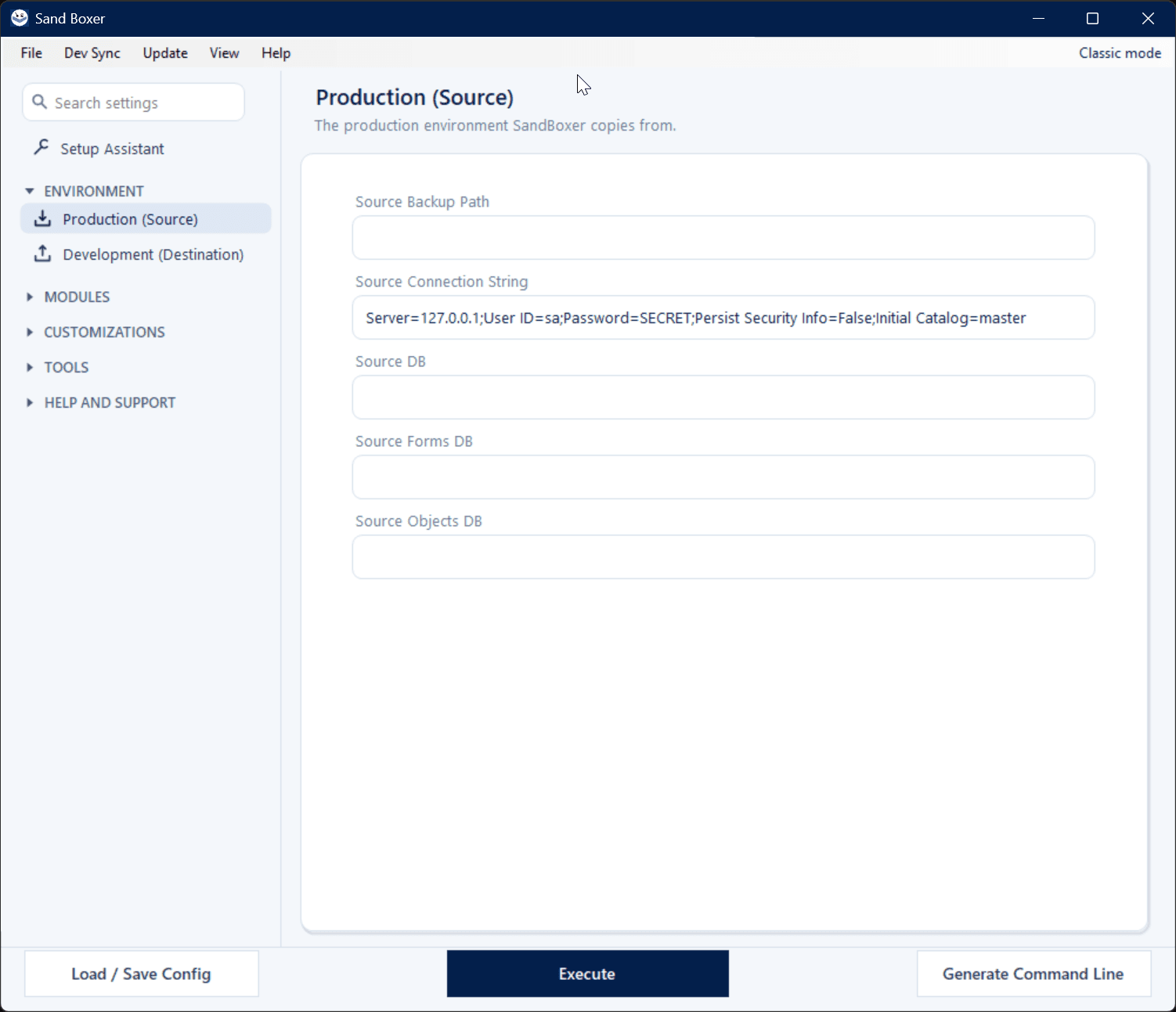Click the MODULES section label

click(77, 297)
